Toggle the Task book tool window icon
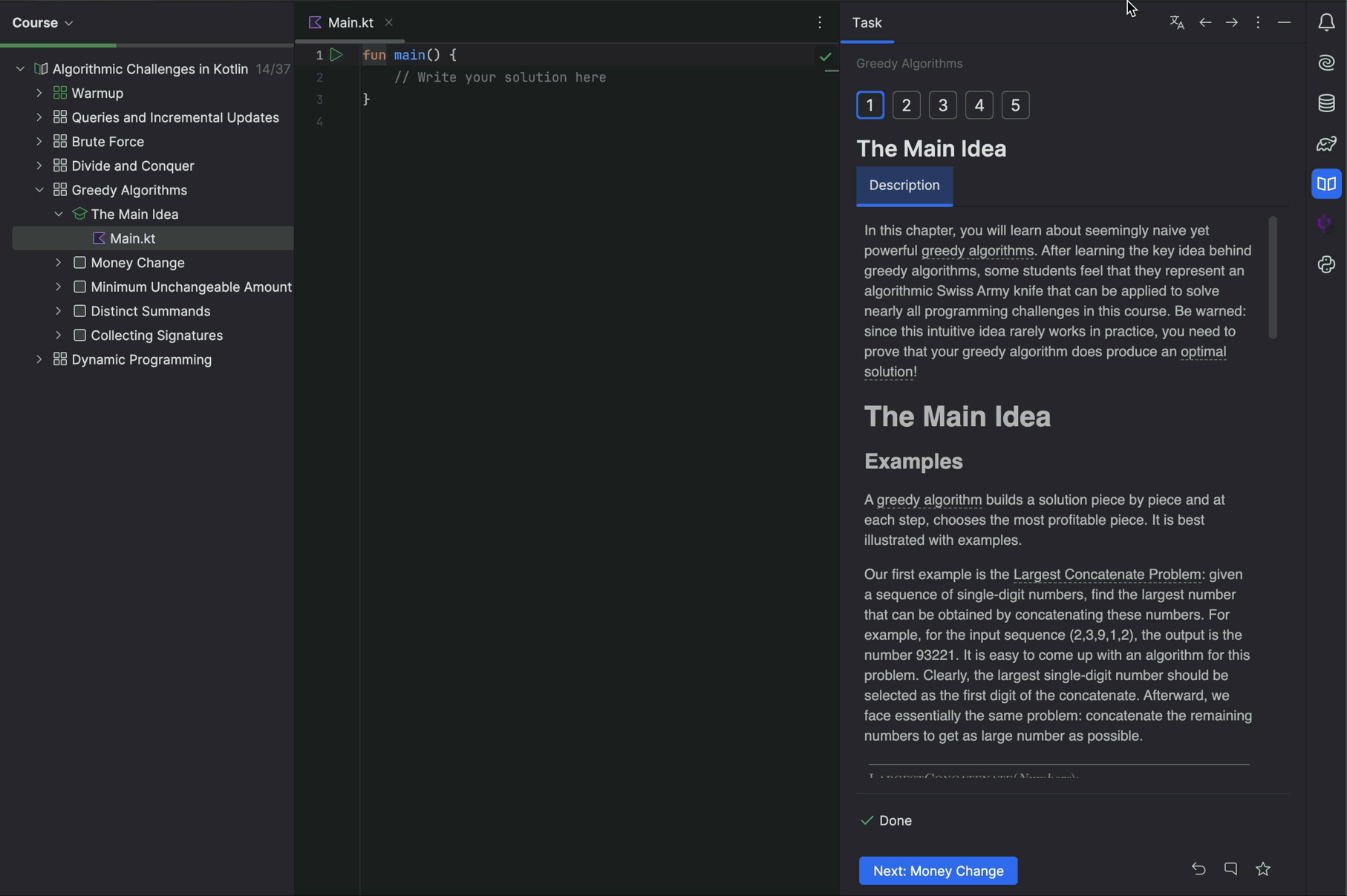 (x=1326, y=184)
